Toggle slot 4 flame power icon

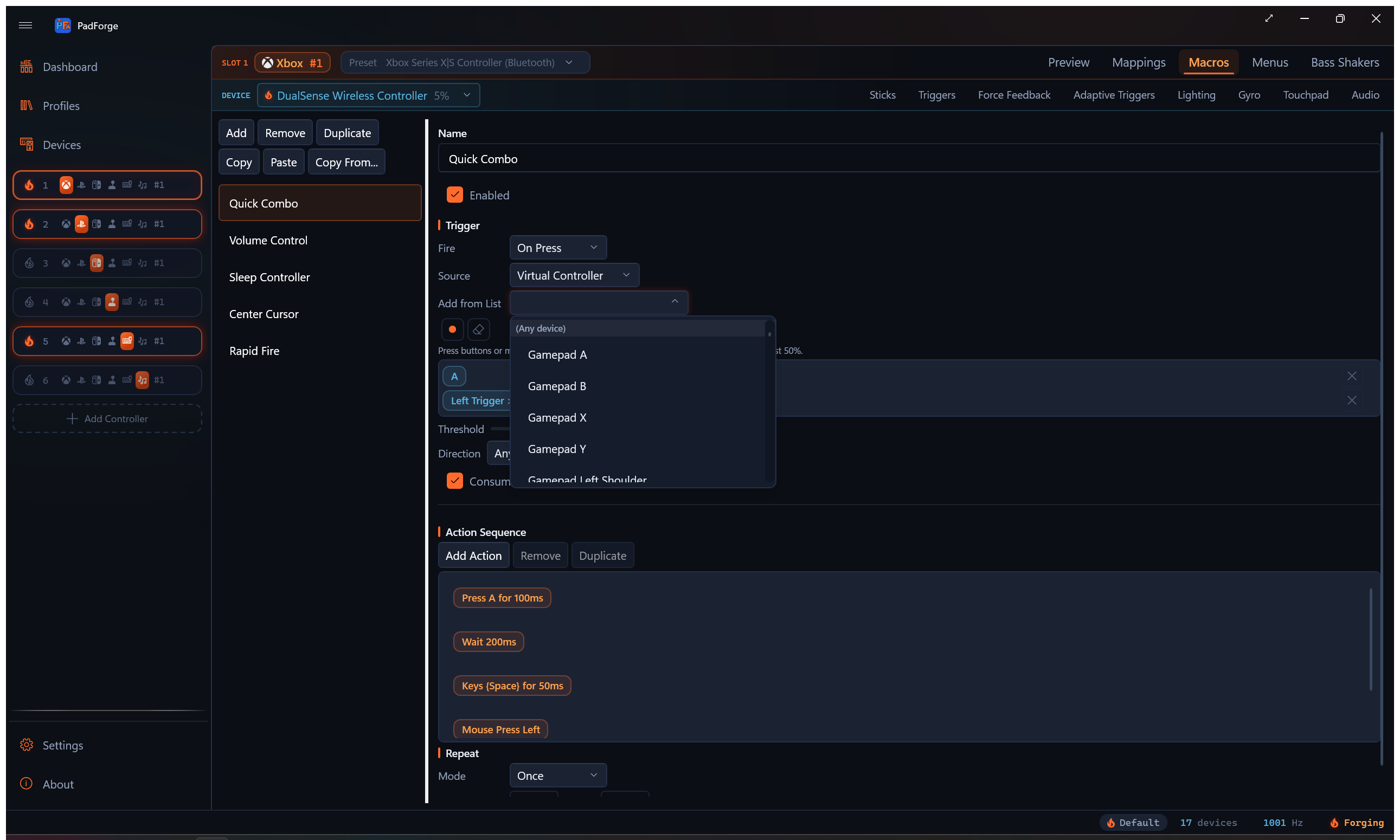click(29, 302)
